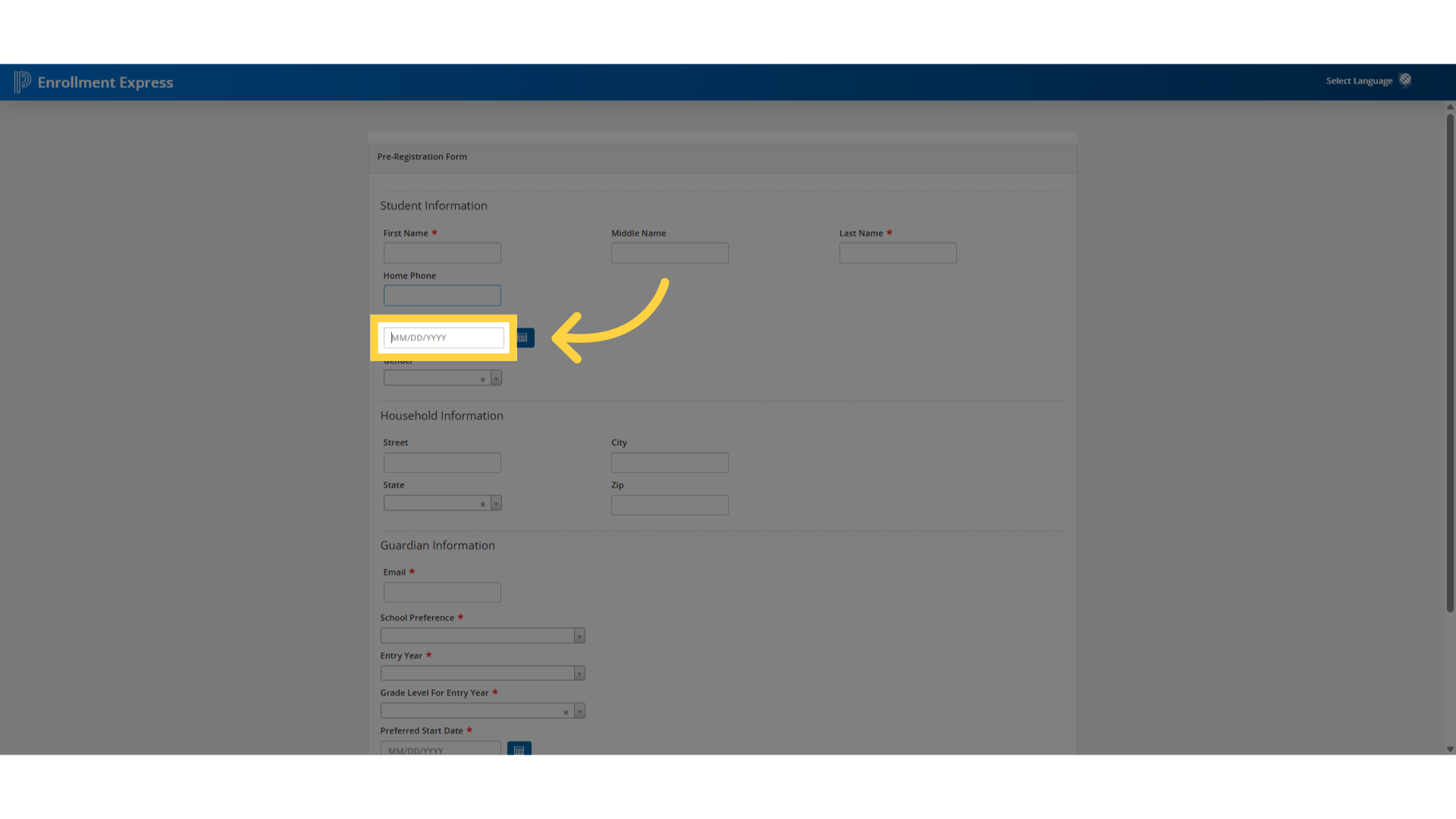Click the First Name input field

442,253
